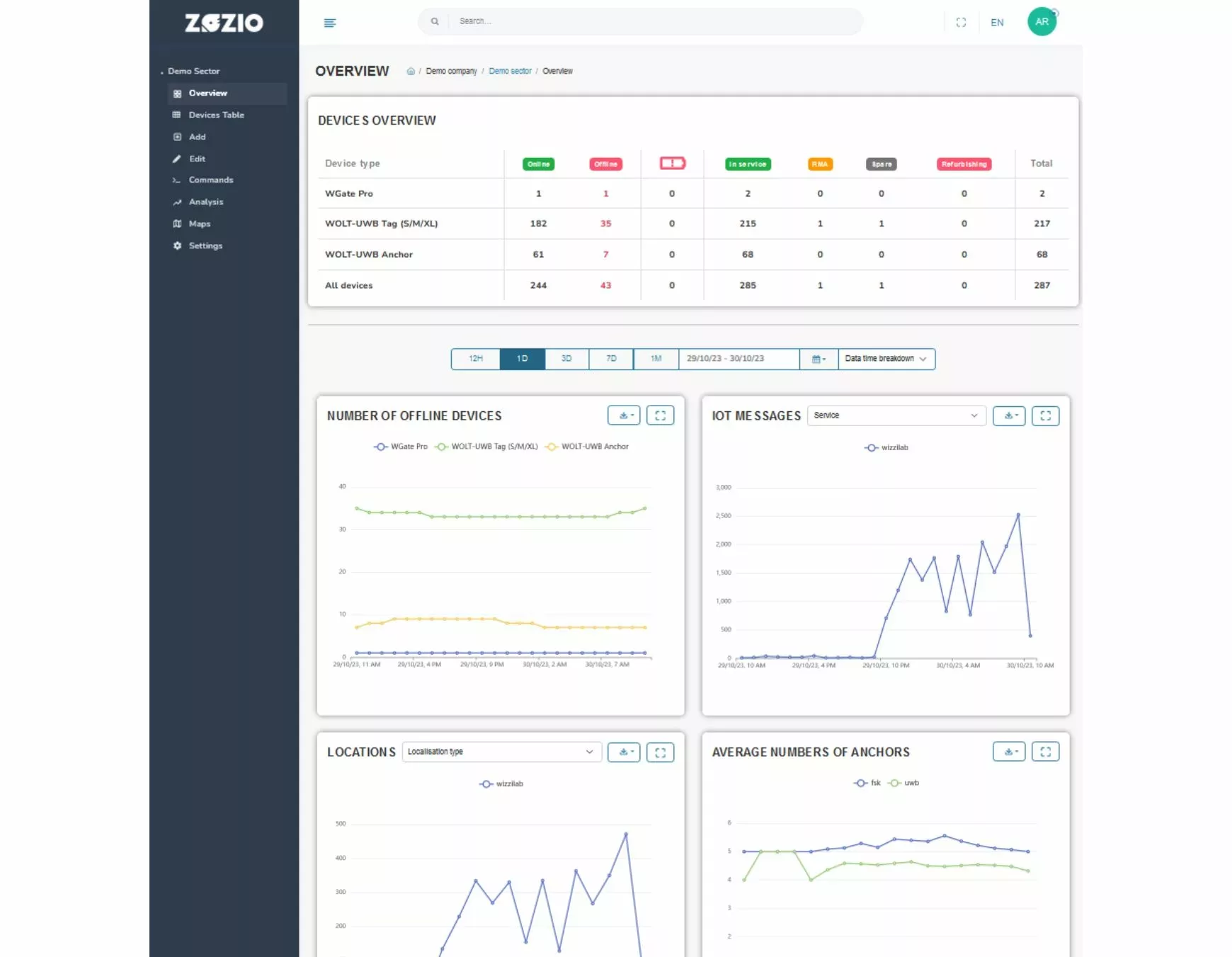Viewport: 1232px width, 957px height.
Task: Toggle WOLT-UWB Anchor series in legend
Action: point(588,447)
